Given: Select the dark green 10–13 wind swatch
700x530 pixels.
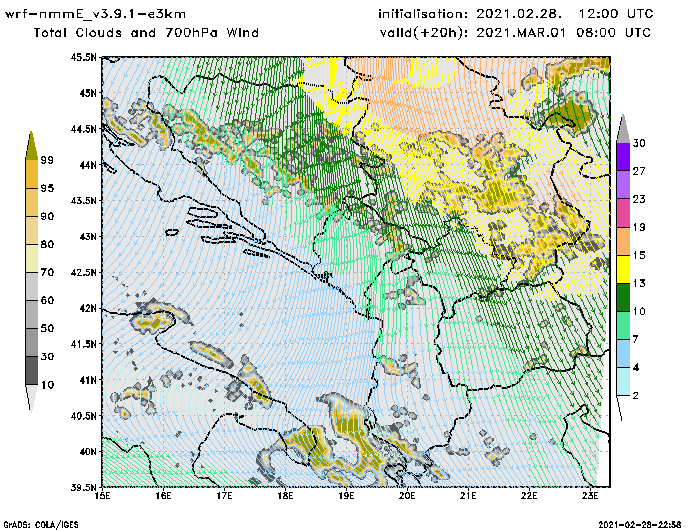Looking at the screenshot, I should [x=622, y=298].
